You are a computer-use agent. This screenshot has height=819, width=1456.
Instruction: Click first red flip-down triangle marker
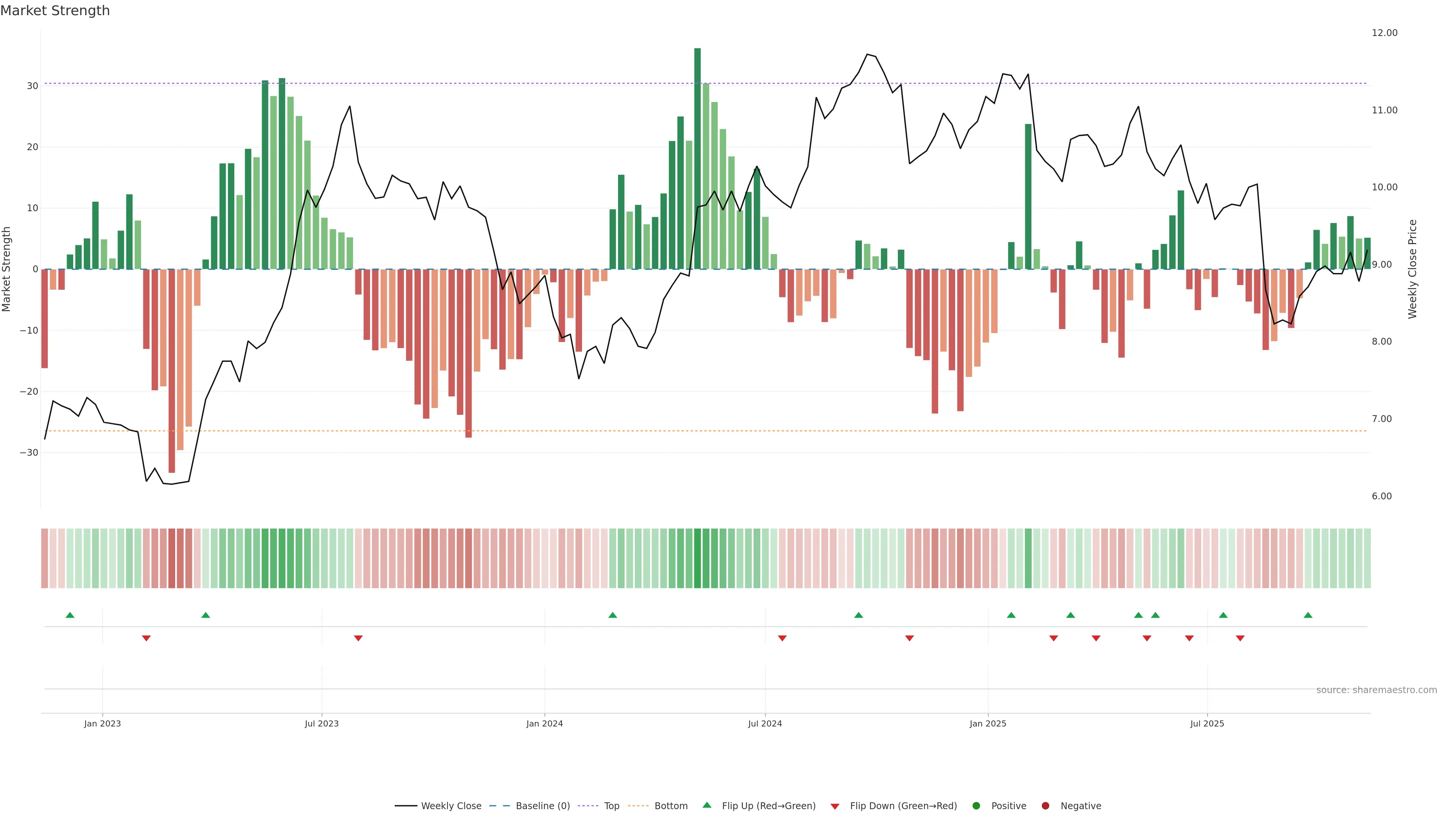[146, 638]
